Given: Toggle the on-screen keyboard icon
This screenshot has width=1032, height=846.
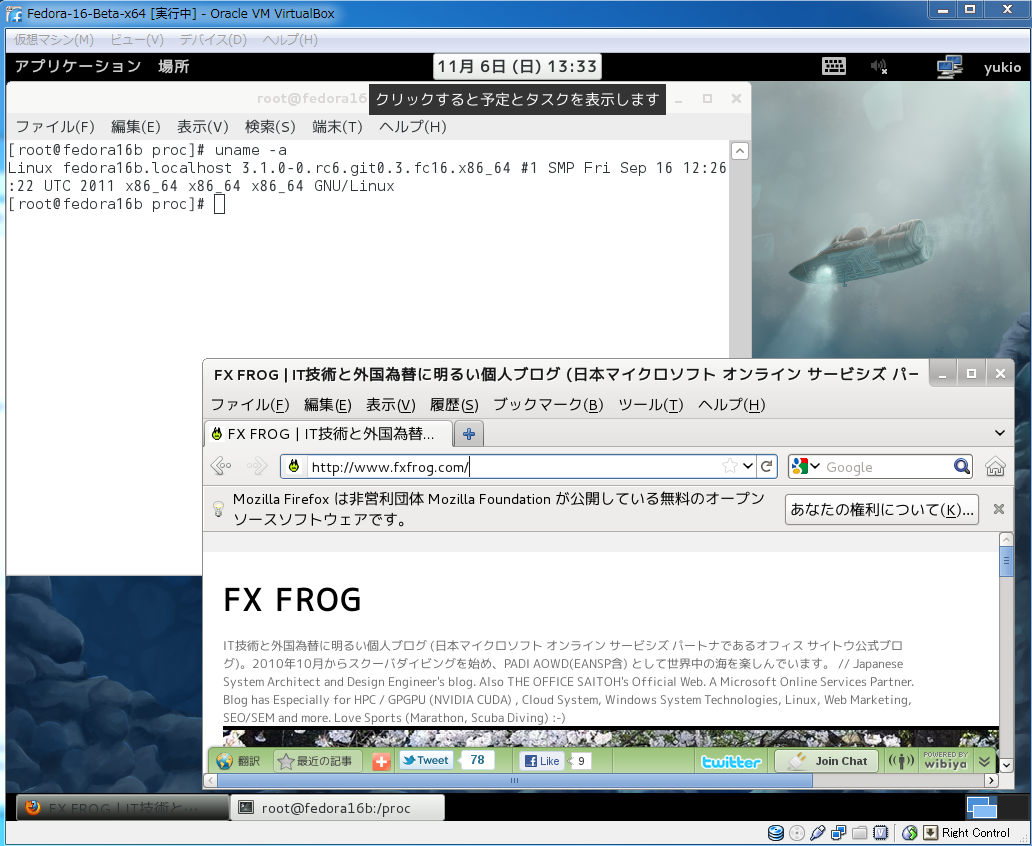Looking at the screenshot, I should point(834,67).
